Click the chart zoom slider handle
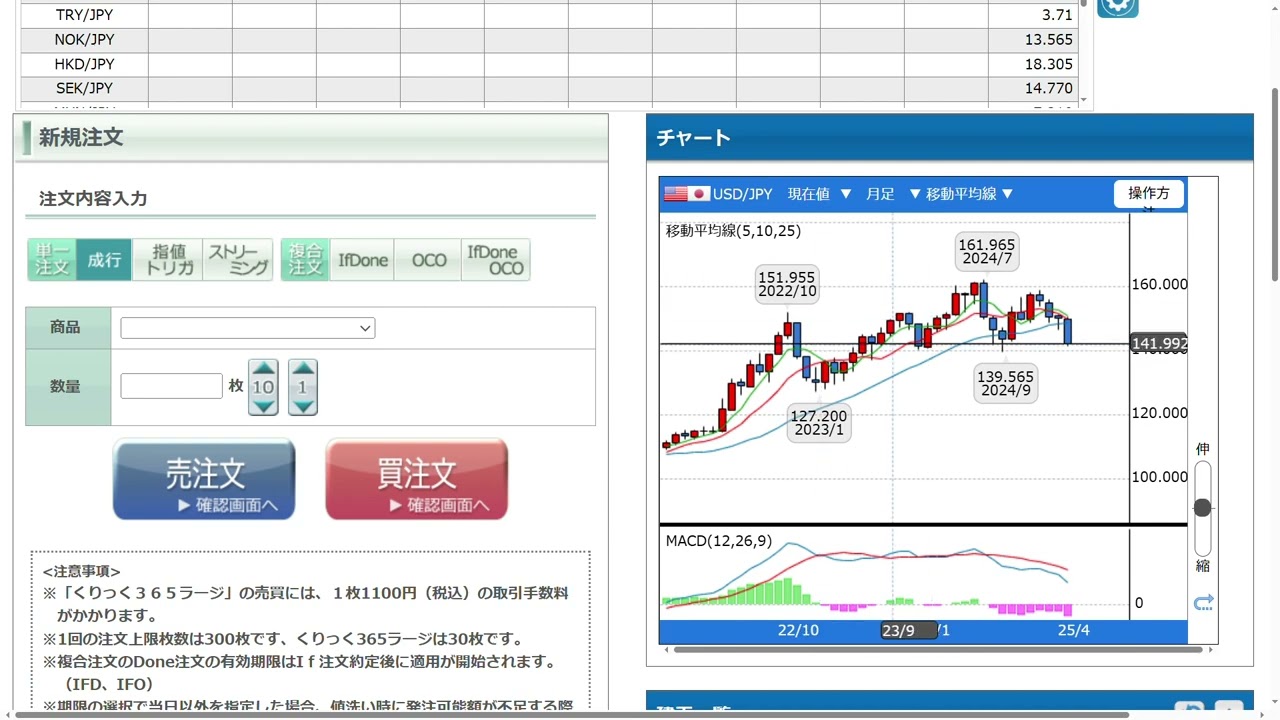 [1202, 508]
